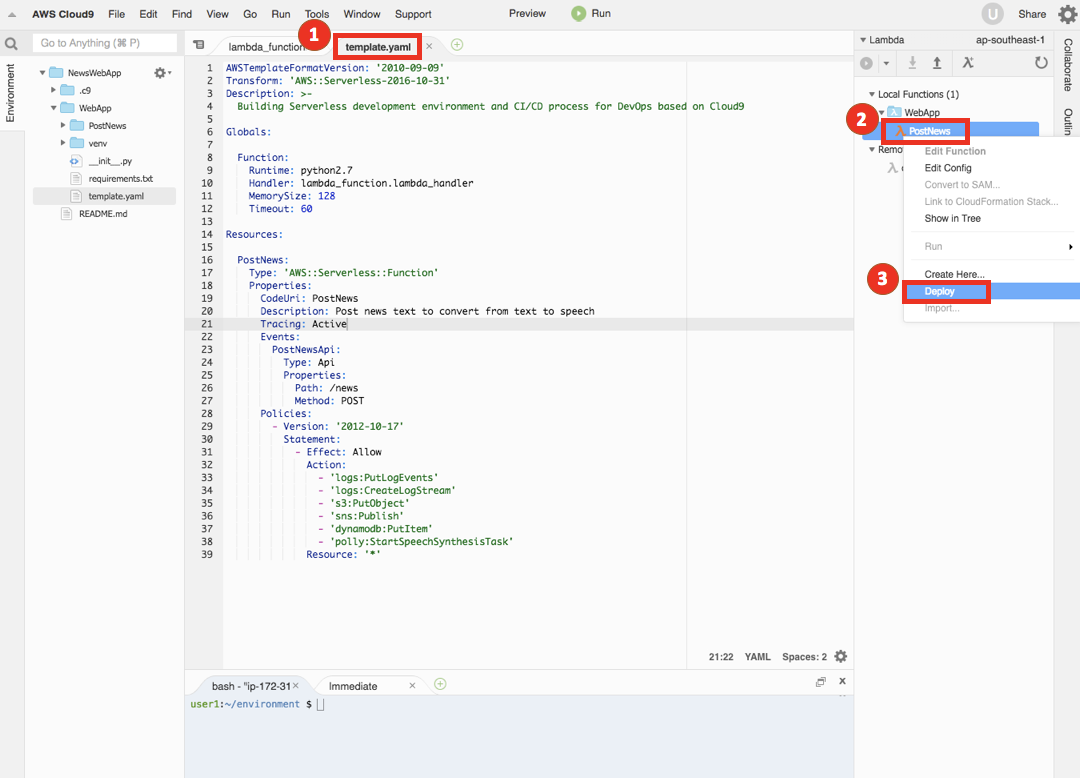
Task: Choose Create Here... in the context menu
Action: point(955,274)
